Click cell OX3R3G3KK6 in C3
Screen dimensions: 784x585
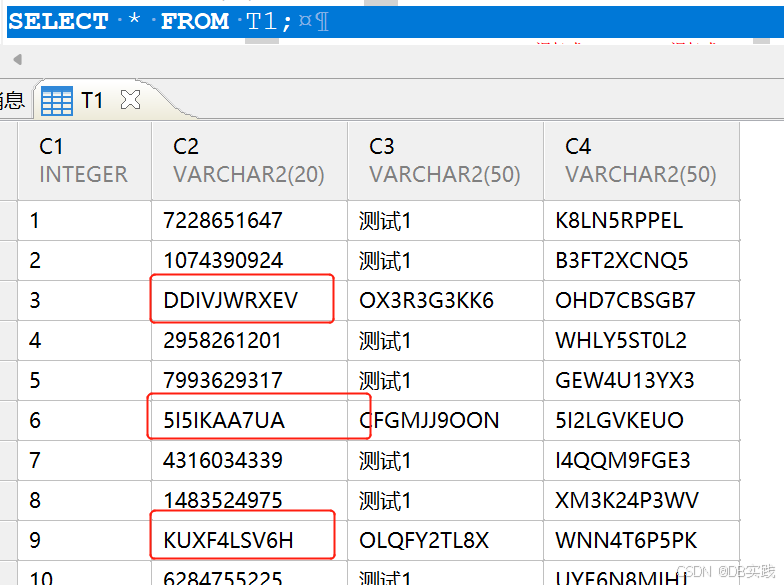[x=445, y=300]
